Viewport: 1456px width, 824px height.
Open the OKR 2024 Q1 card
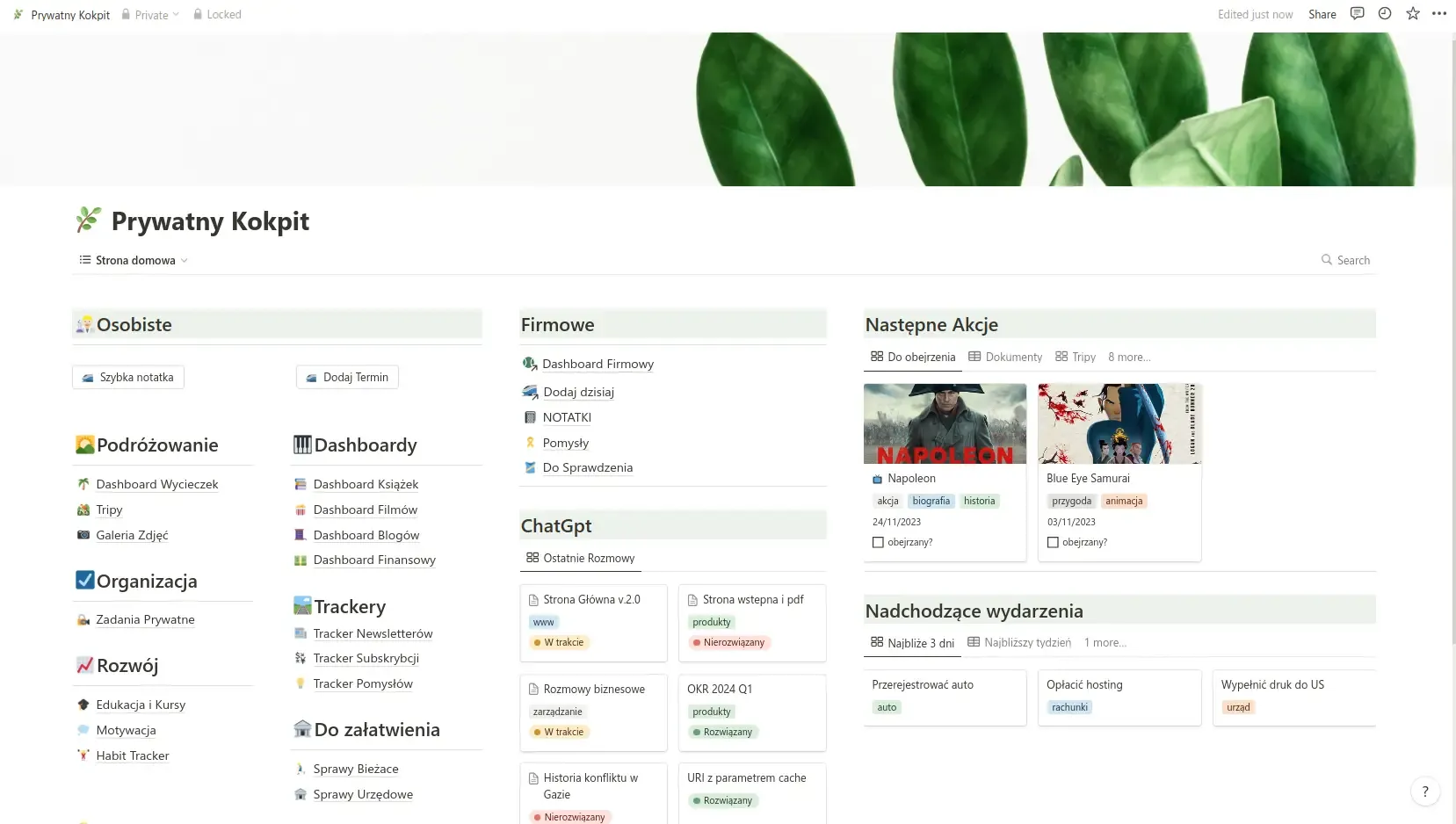tap(752, 712)
